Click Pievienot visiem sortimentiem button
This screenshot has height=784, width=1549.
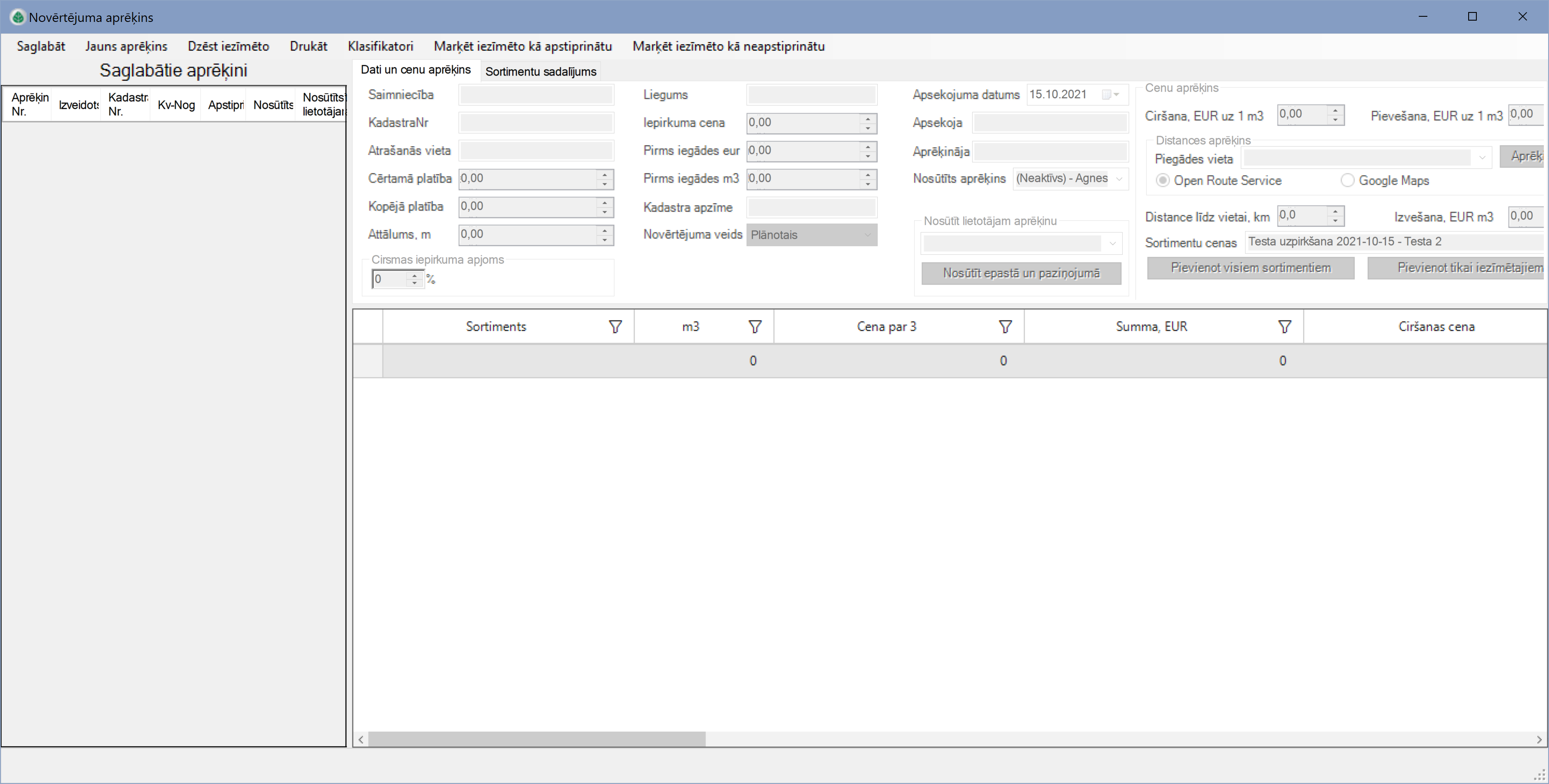[1250, 268]
